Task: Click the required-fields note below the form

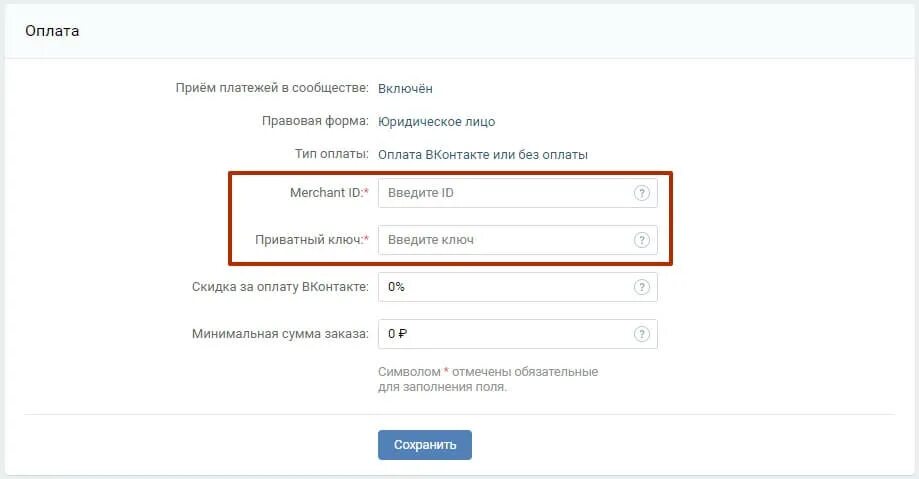Action: click(x=488, y=379)
